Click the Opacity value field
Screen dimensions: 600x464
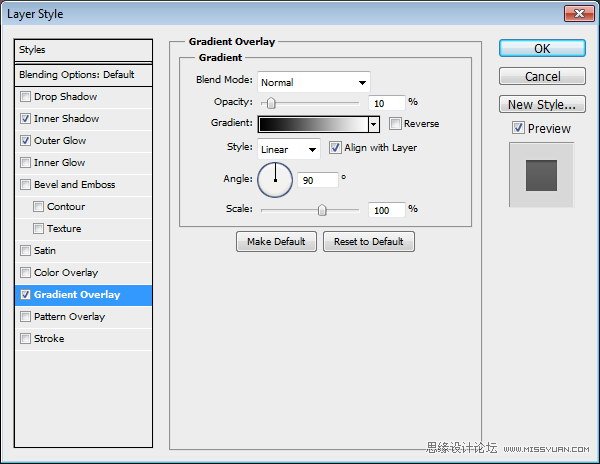coord(386,103)
